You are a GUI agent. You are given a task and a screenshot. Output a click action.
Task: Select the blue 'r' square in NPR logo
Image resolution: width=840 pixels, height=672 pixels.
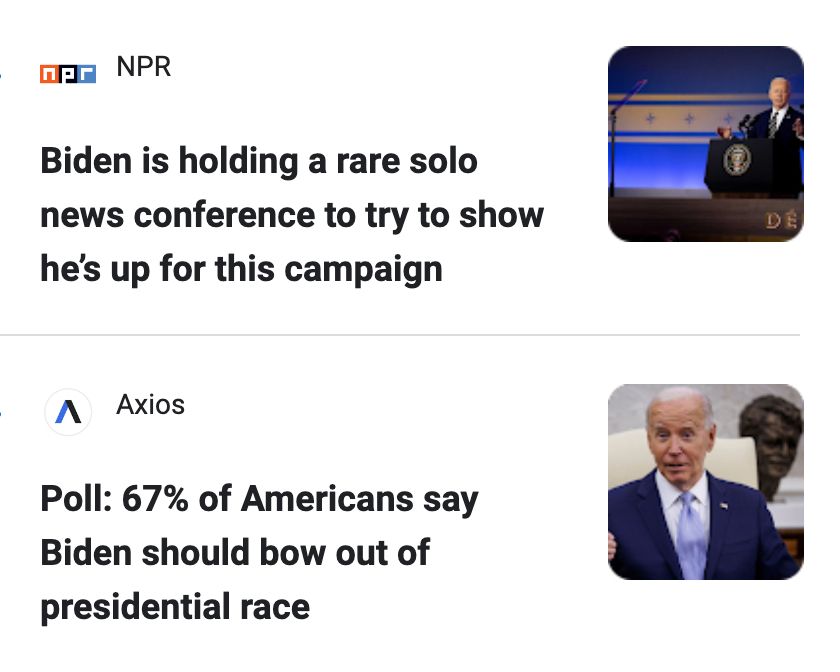[86, 70]
